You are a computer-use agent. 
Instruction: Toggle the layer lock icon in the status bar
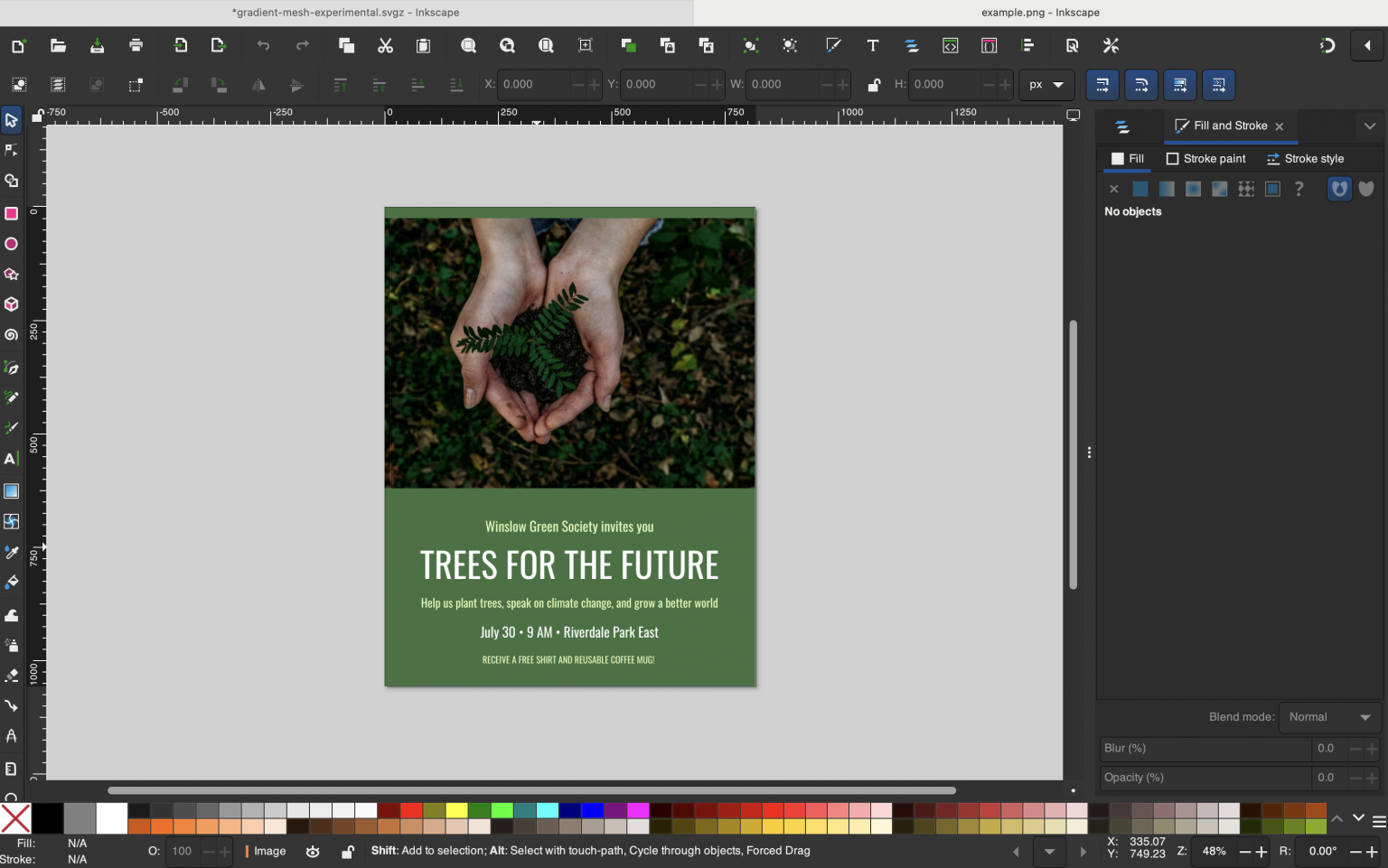pyautogui.click(x=348, y=851)
